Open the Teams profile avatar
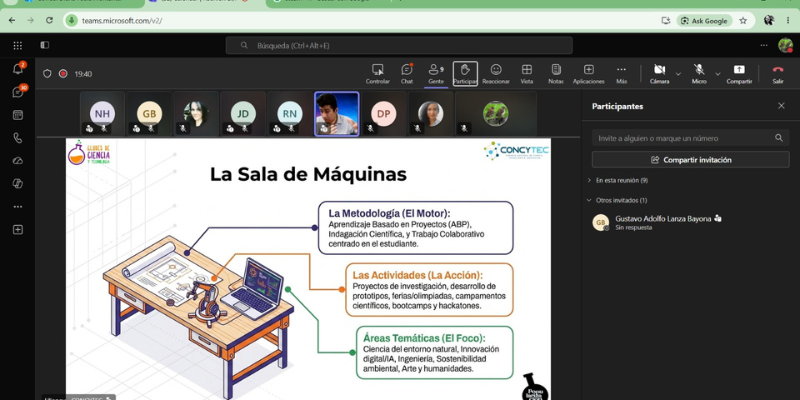800x400 pixels. coord(785,45)
